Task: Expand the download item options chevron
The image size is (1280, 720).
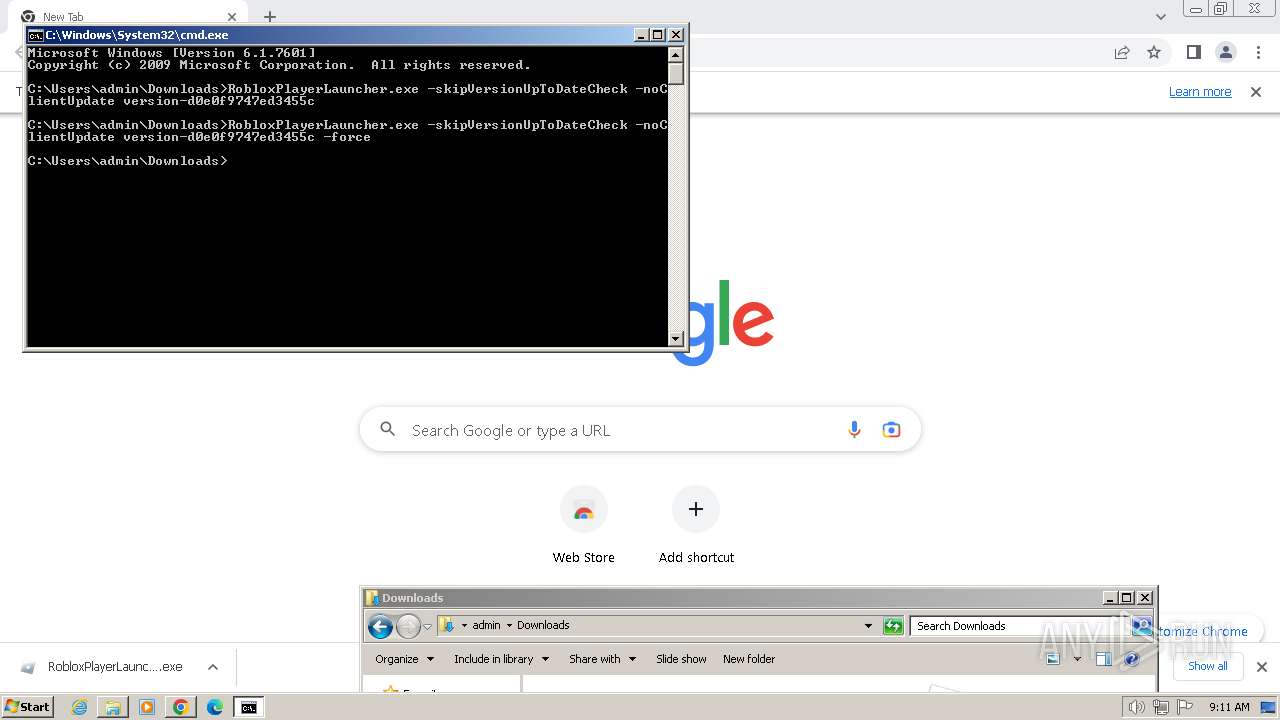Action: pos(213,667)
